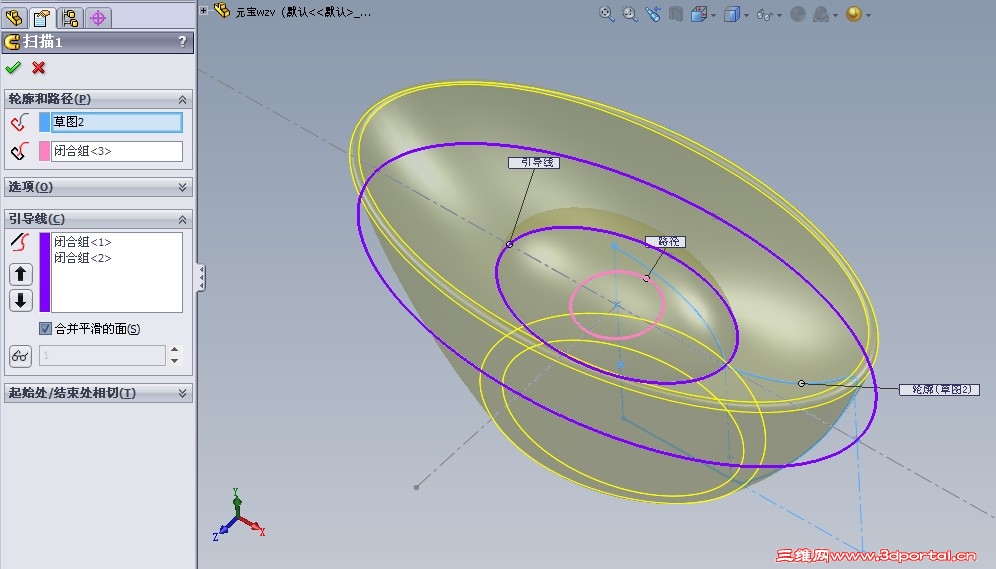Select 闭合组<1> in the guide curves list
Screen dimensions: 996x569
[x=83, y=242]
